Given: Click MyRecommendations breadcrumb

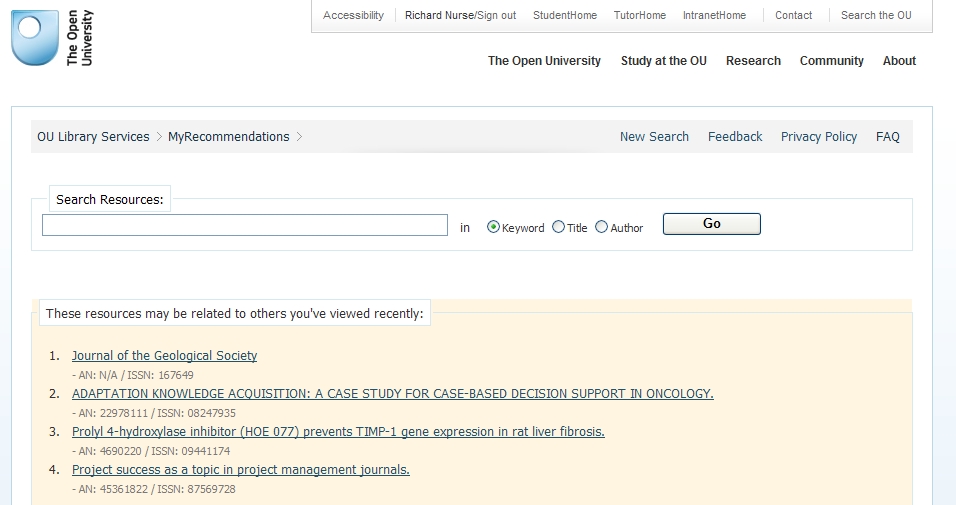Looking at the screenshot, I should point(229,137).
